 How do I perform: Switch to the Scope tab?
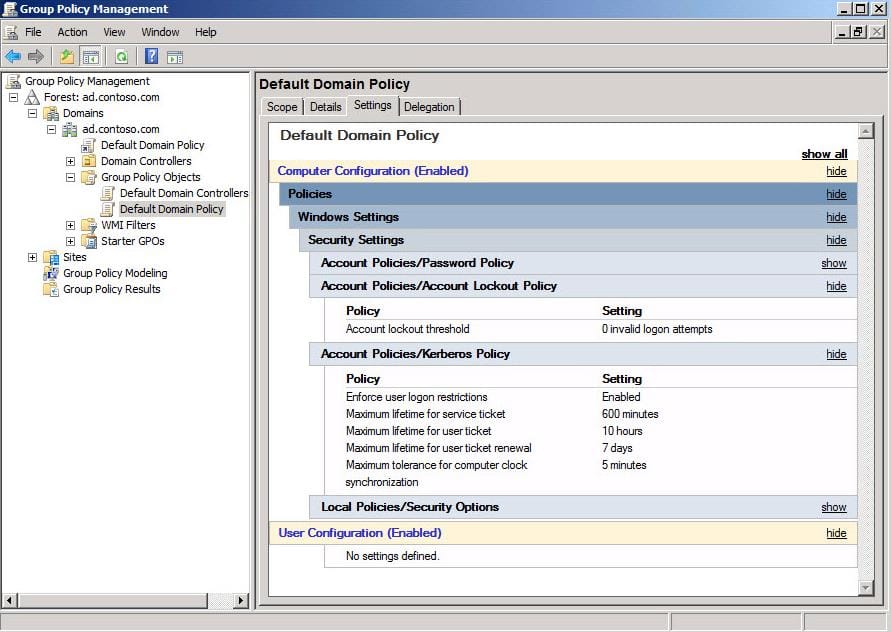pyautogui.click(x=282, y=107)
